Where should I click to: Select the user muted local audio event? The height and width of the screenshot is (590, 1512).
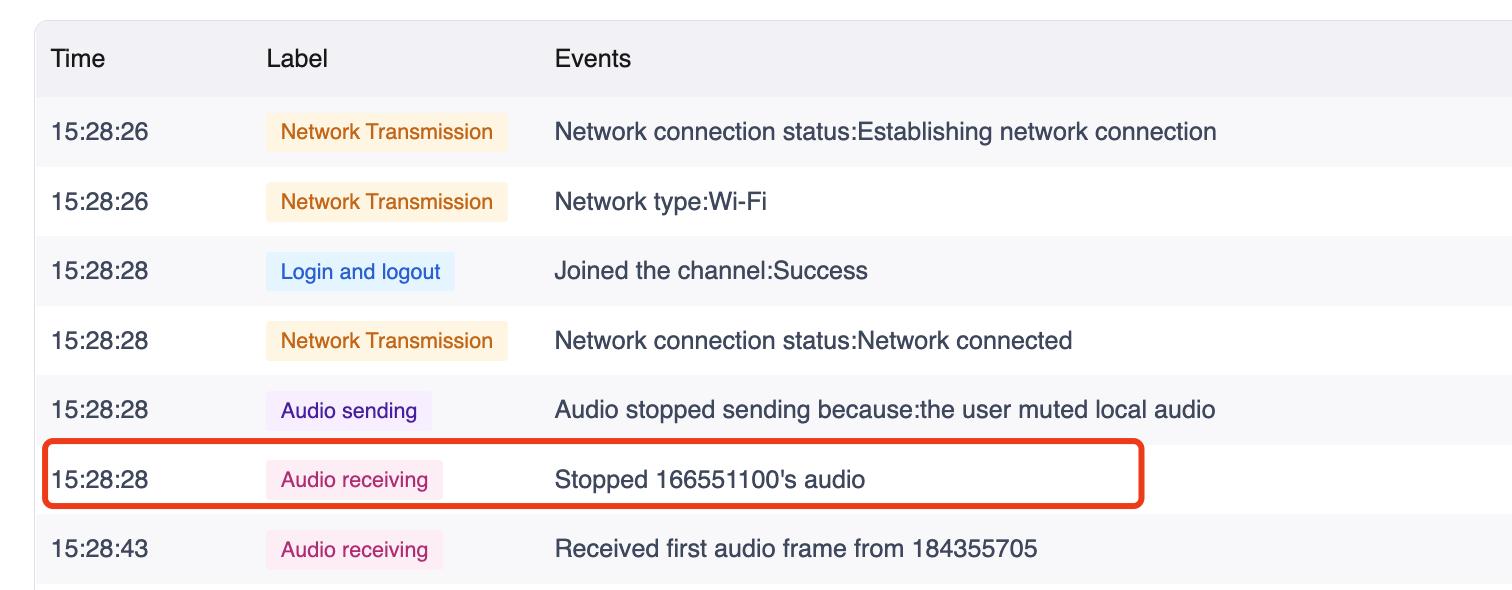[x=885, y=410]
